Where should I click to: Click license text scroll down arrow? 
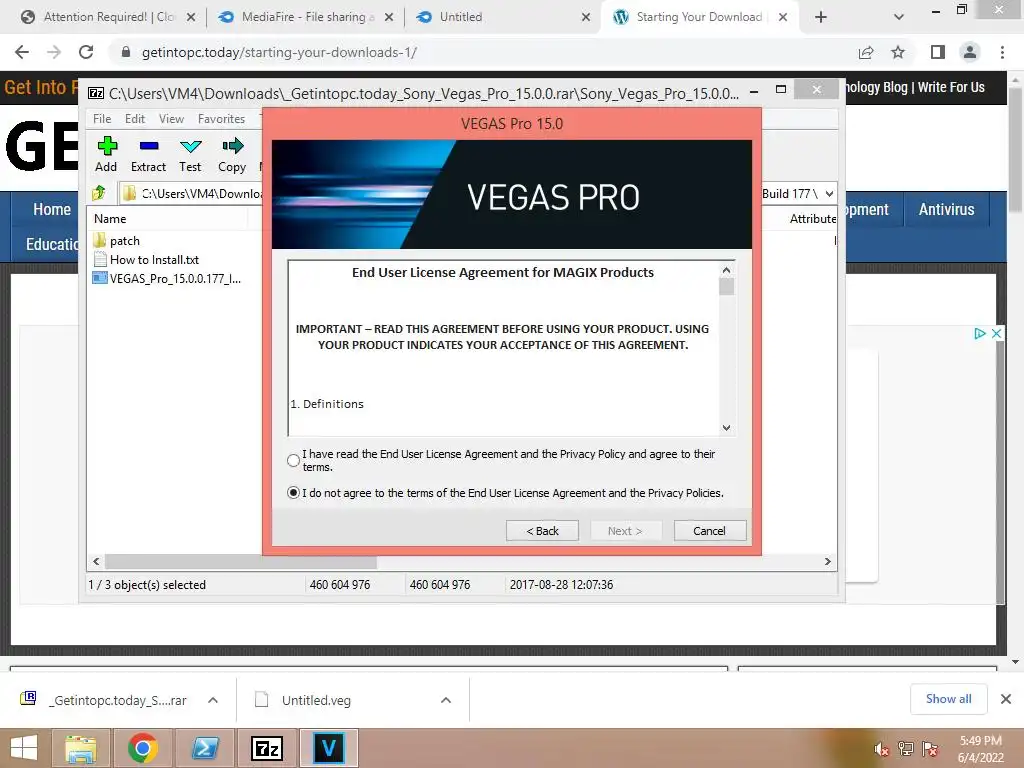[726, 428]
